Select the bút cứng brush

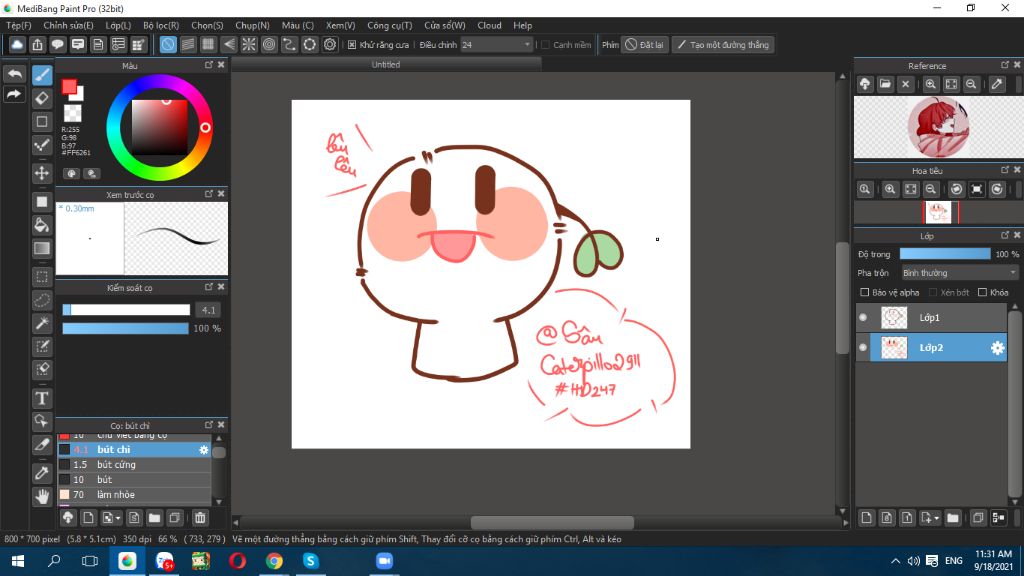pyautogui.click(x=135, y=465)
